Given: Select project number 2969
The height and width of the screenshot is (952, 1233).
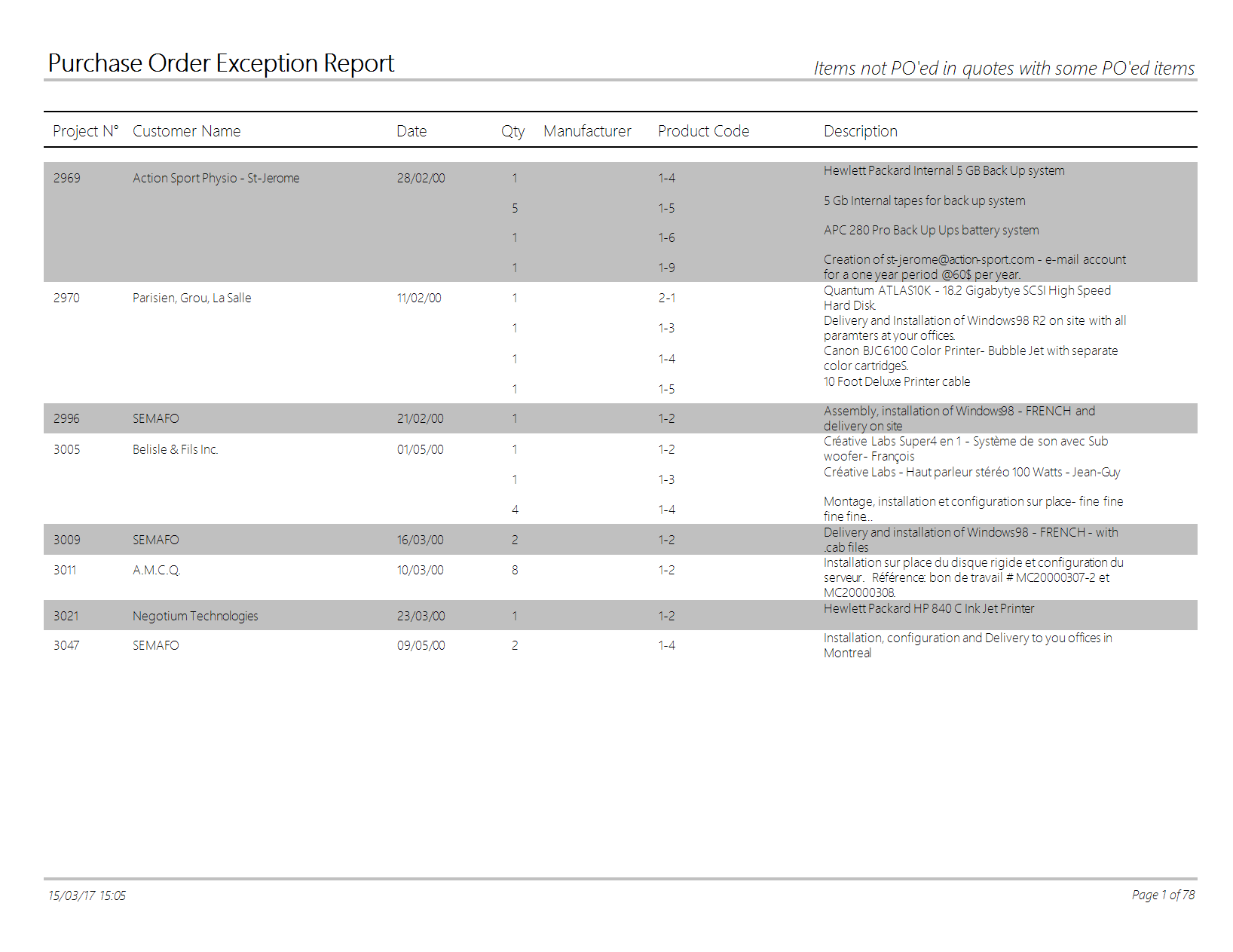Looking at the screenshot, I should tap(66, 178).
